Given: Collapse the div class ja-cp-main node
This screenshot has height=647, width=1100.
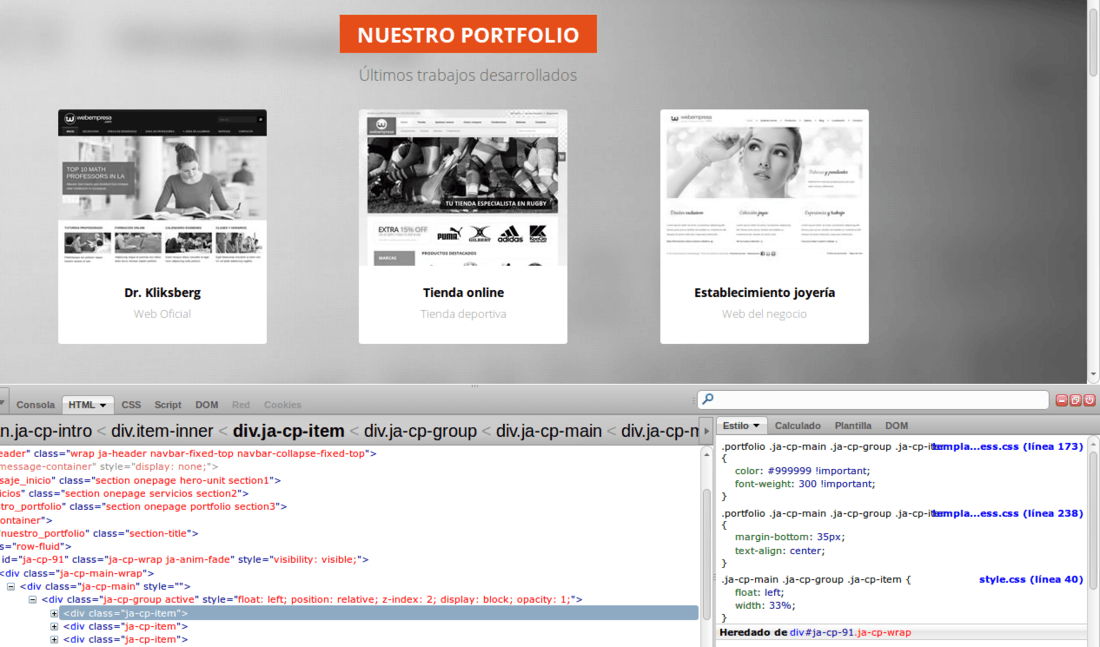Looking at the screenshot, I should [x=11, y=587].
